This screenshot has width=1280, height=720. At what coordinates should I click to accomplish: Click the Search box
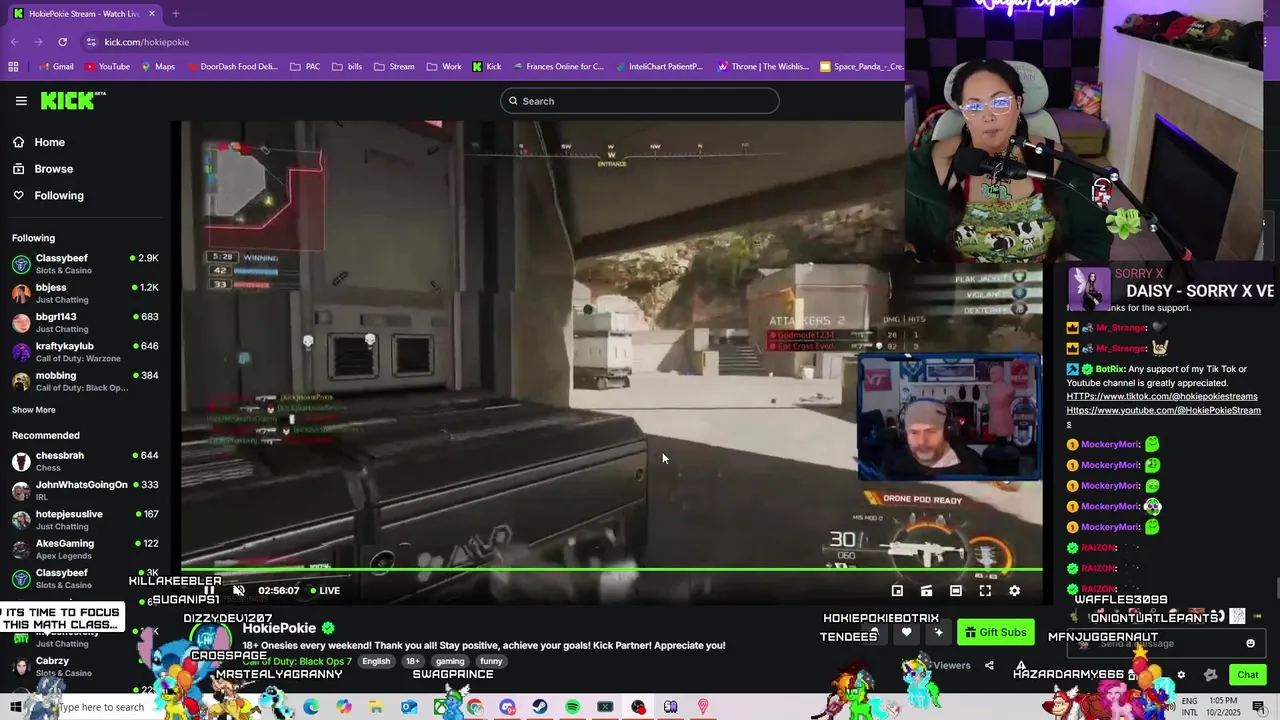pyautogui.click(x=640, y=101)
